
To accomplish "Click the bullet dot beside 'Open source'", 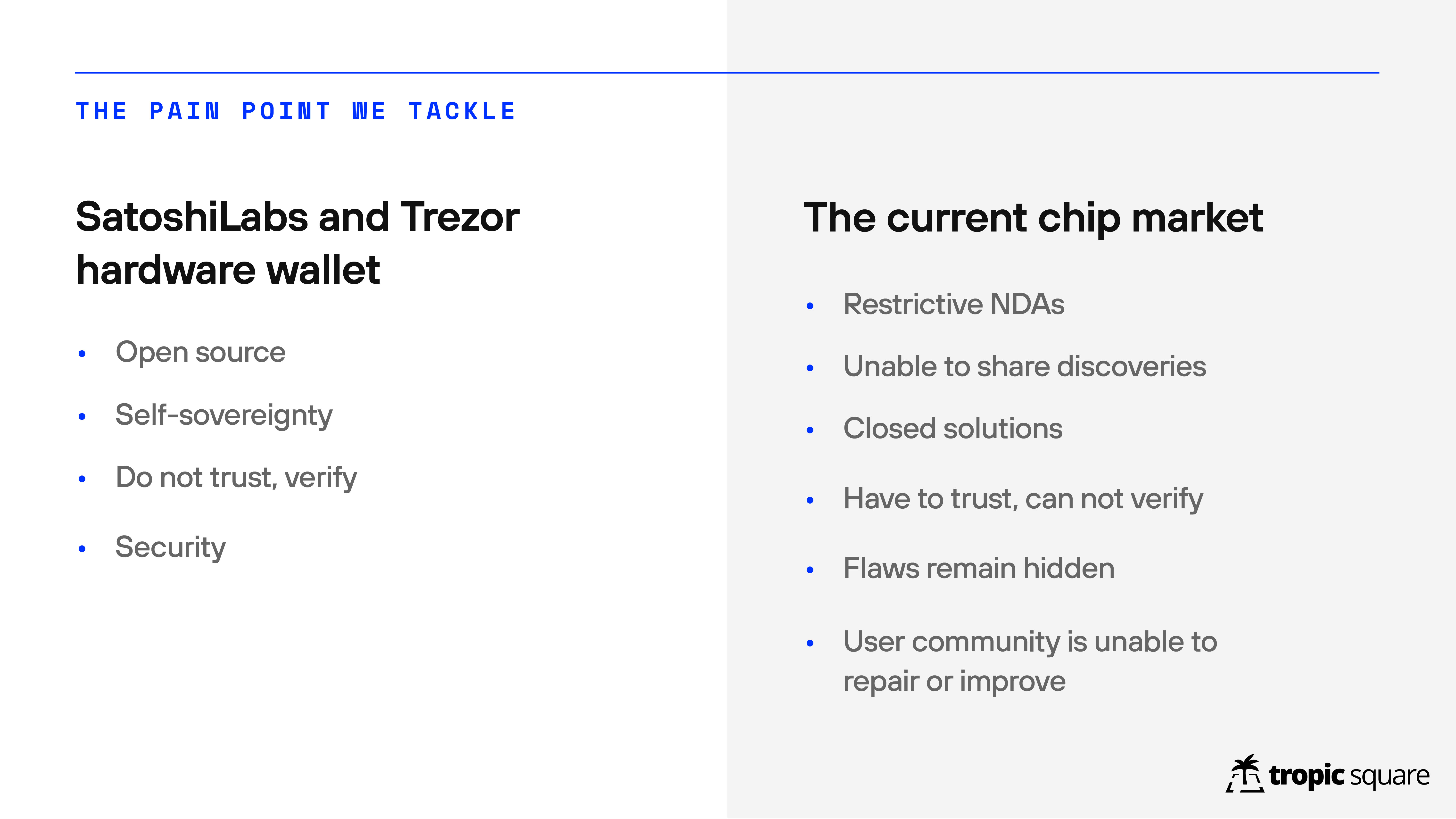I will click(82, 354).
